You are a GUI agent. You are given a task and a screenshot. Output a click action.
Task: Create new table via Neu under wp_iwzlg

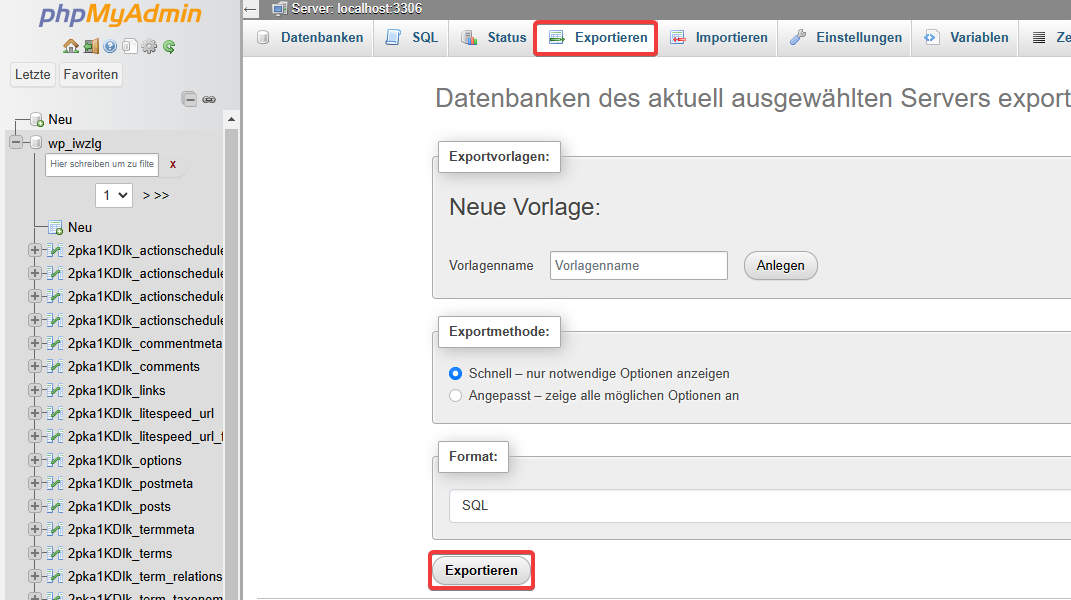point(80,228)
